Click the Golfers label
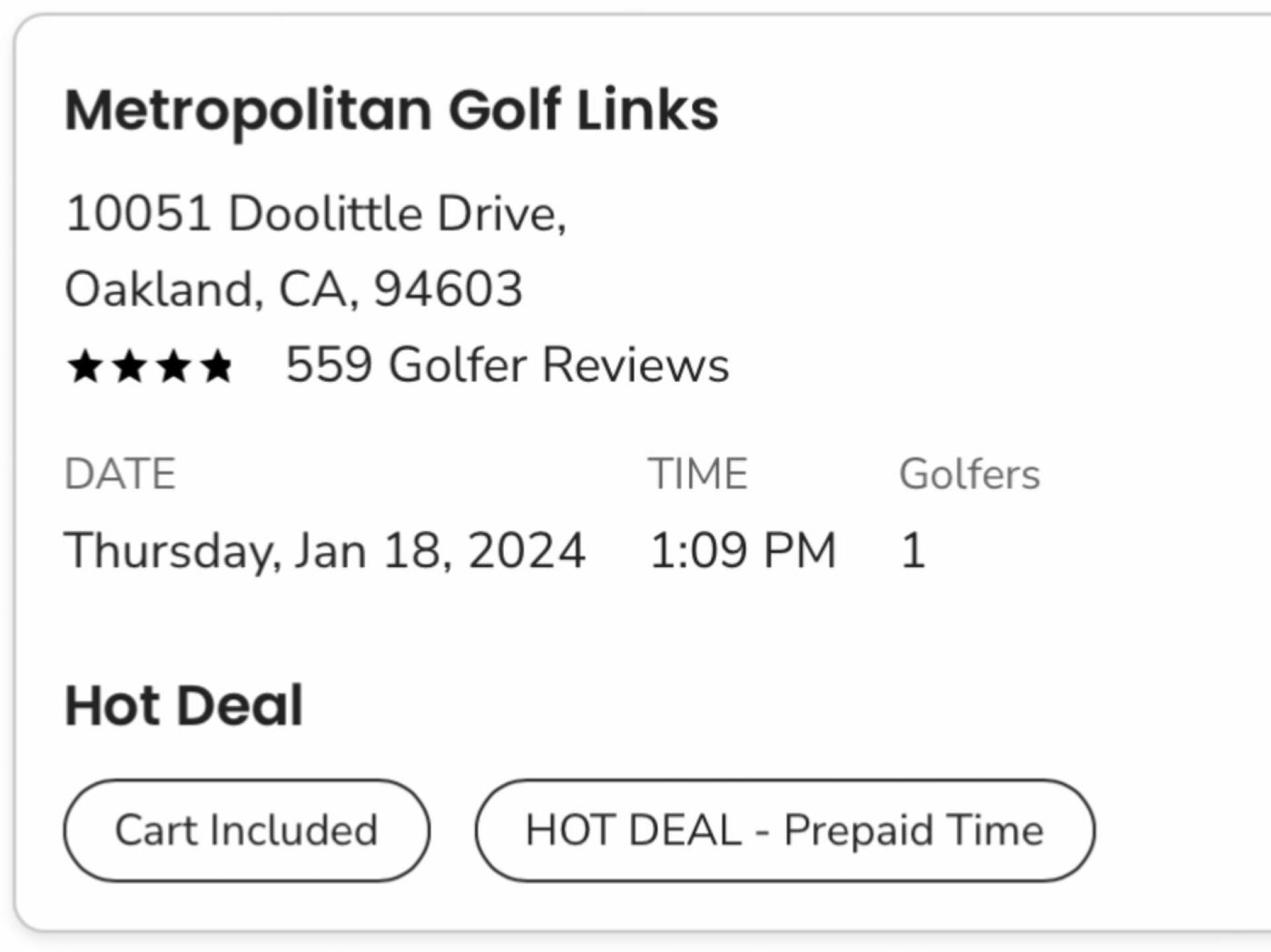Image resolution: width=1271 pixels, height=952 pixels. click(x=969, y=474)
